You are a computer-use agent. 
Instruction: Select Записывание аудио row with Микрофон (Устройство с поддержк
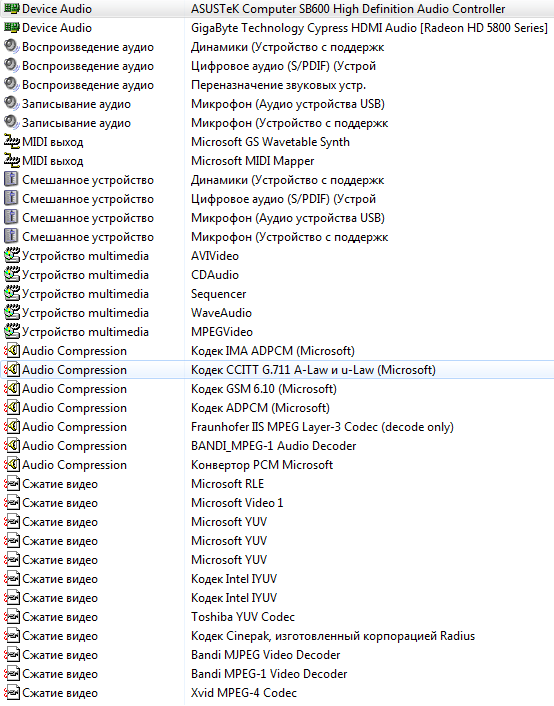[x=277, y=122]
